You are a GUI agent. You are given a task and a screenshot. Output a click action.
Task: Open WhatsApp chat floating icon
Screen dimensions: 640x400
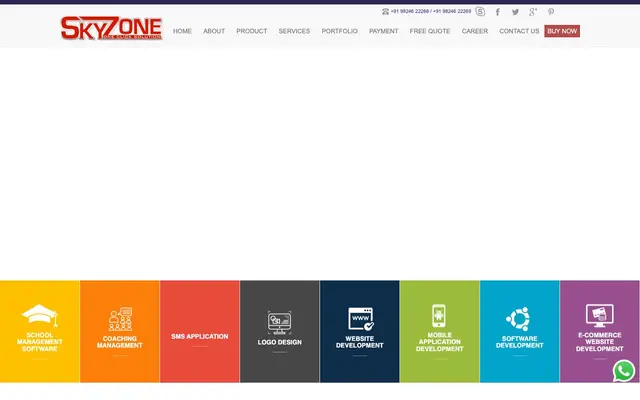(624, 371)
